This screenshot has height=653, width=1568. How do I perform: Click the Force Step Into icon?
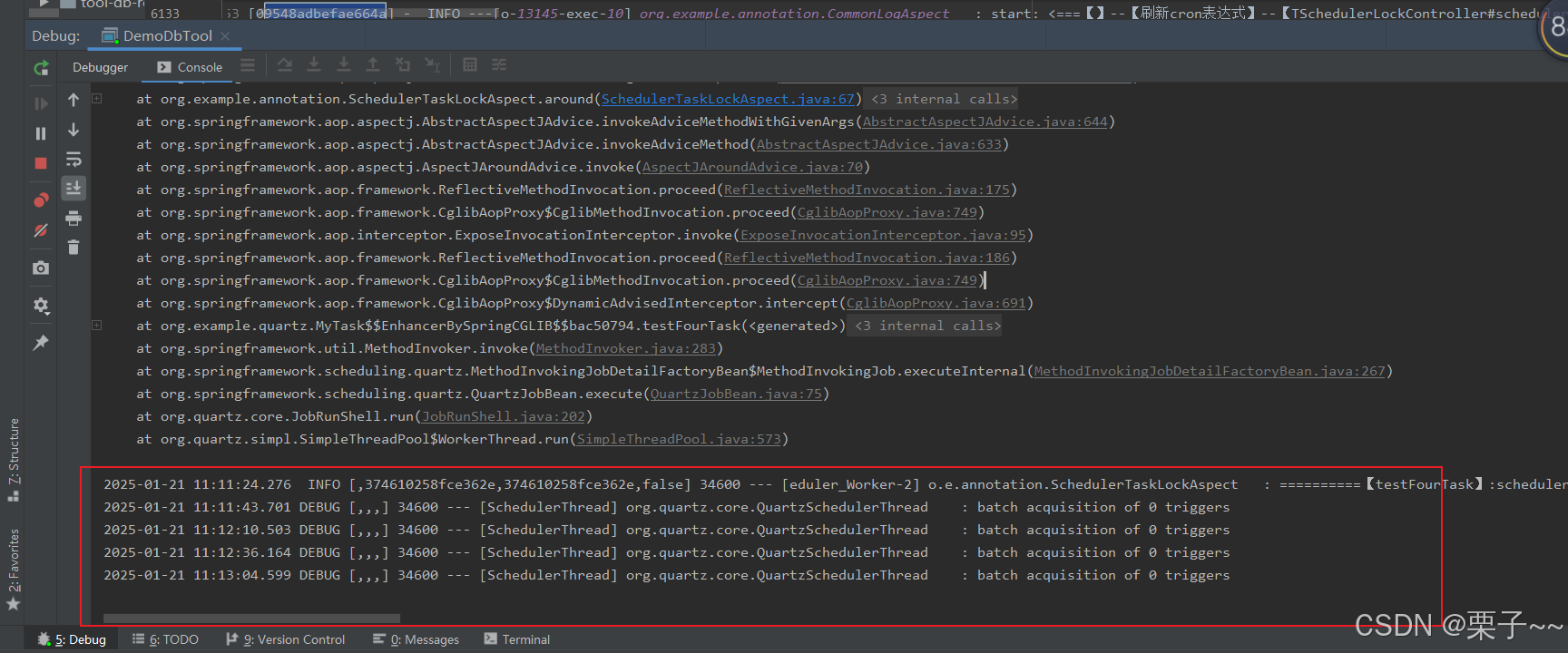point(344,65)
